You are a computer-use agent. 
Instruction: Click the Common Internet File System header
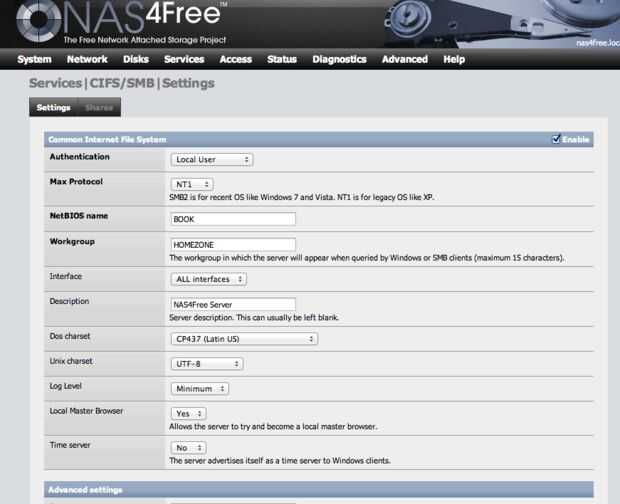(x=319, y=140)
